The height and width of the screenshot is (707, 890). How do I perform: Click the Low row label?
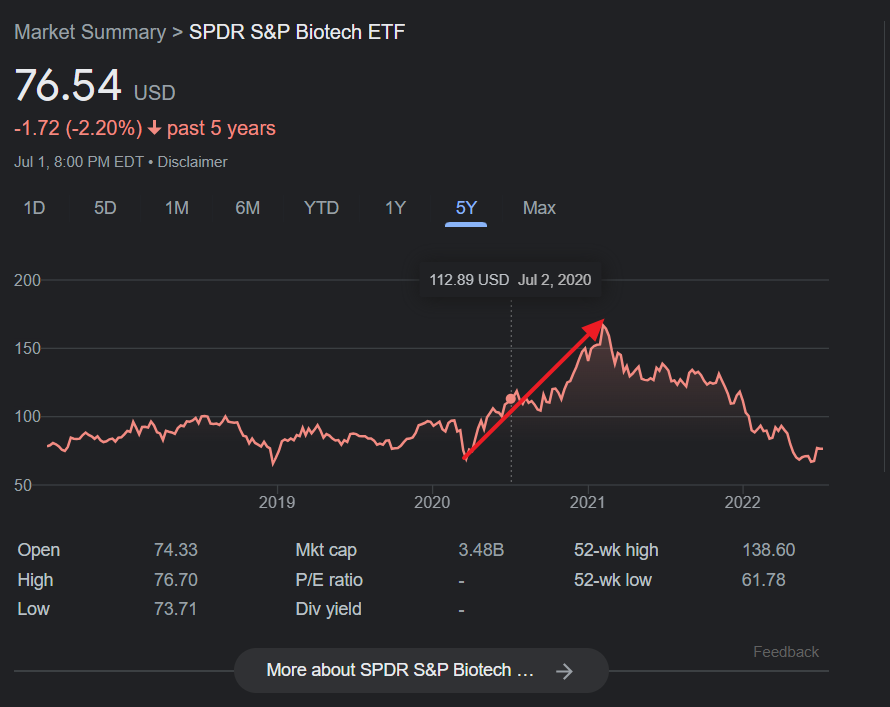pyautogui.click(x=33, y=609)
